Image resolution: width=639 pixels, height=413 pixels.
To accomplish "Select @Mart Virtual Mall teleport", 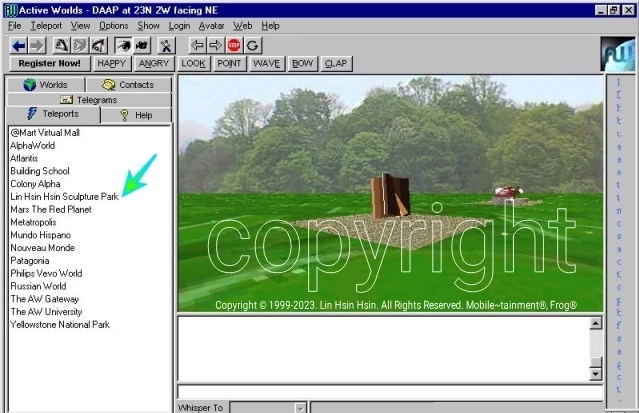I will coord(45,133).
